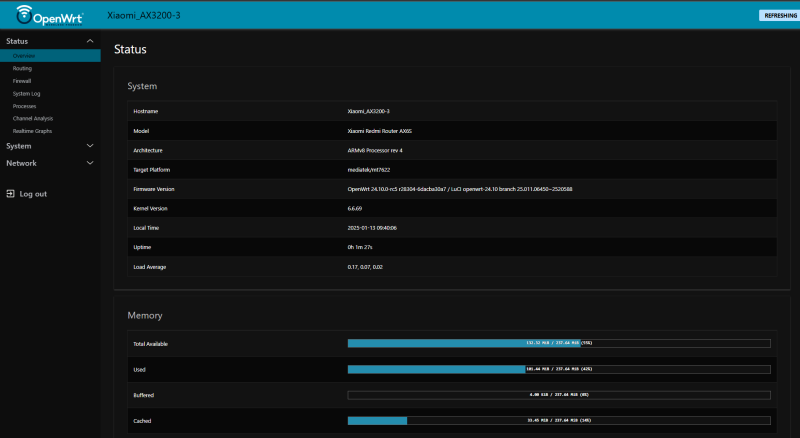Screen dimensions: 800x438
Task: Expand the Network menu chevron
Action: tap(90, 163)
